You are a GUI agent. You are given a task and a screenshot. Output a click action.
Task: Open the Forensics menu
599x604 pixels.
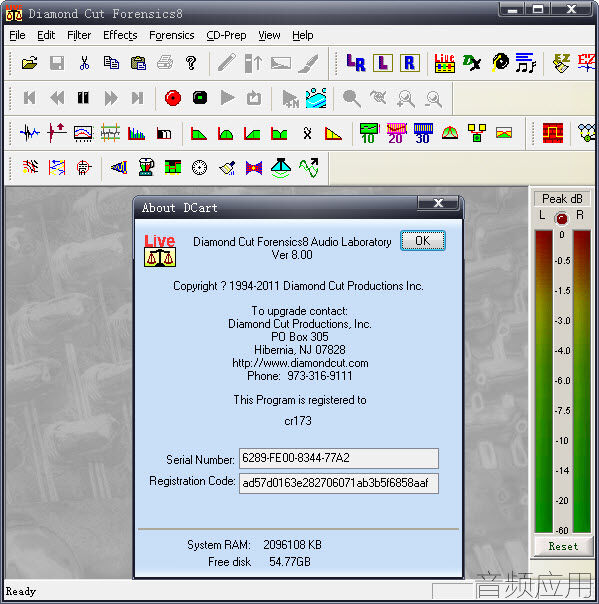pos(171,35)
